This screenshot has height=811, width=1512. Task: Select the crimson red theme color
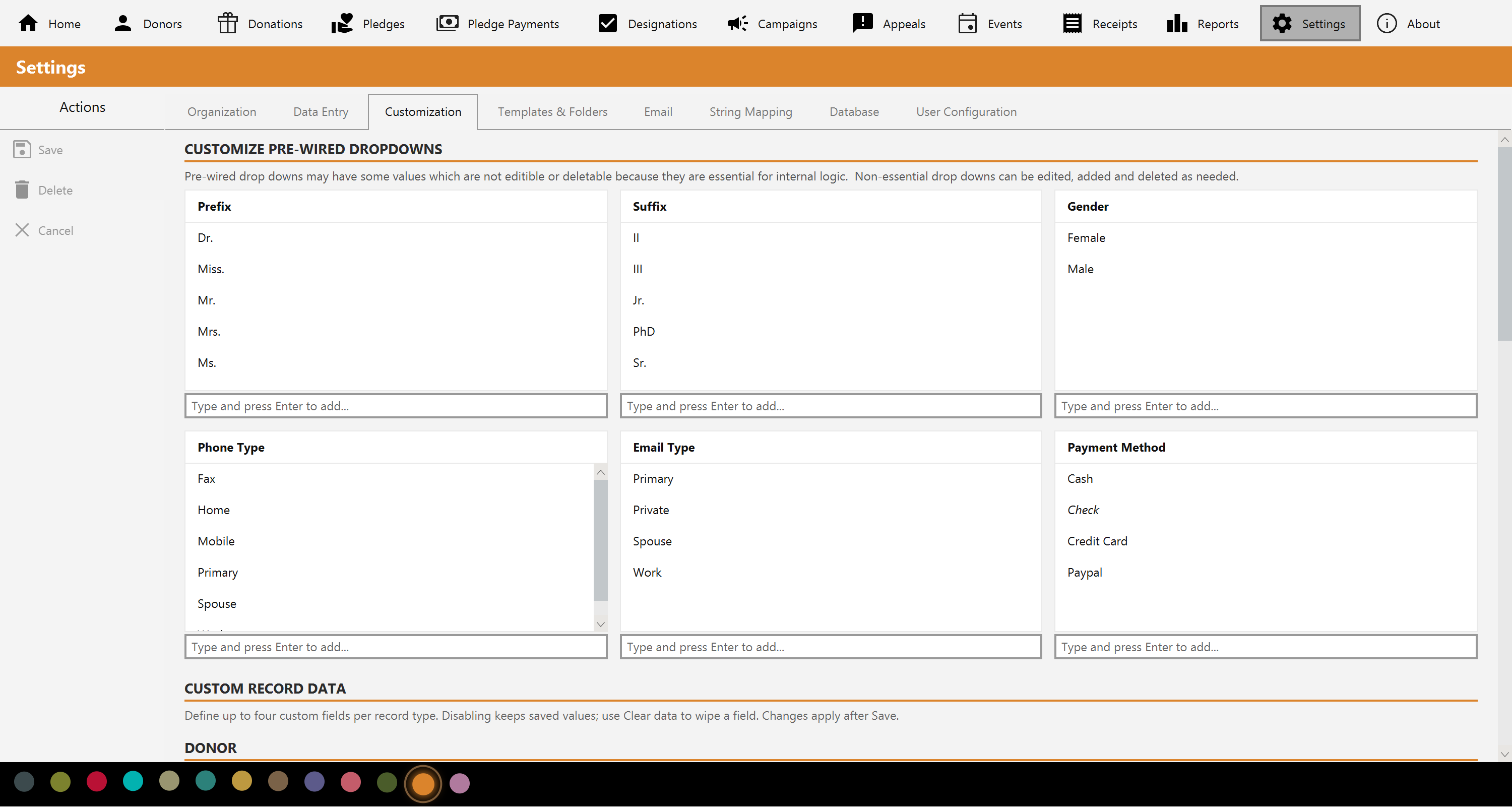click(x=97, y=783)
